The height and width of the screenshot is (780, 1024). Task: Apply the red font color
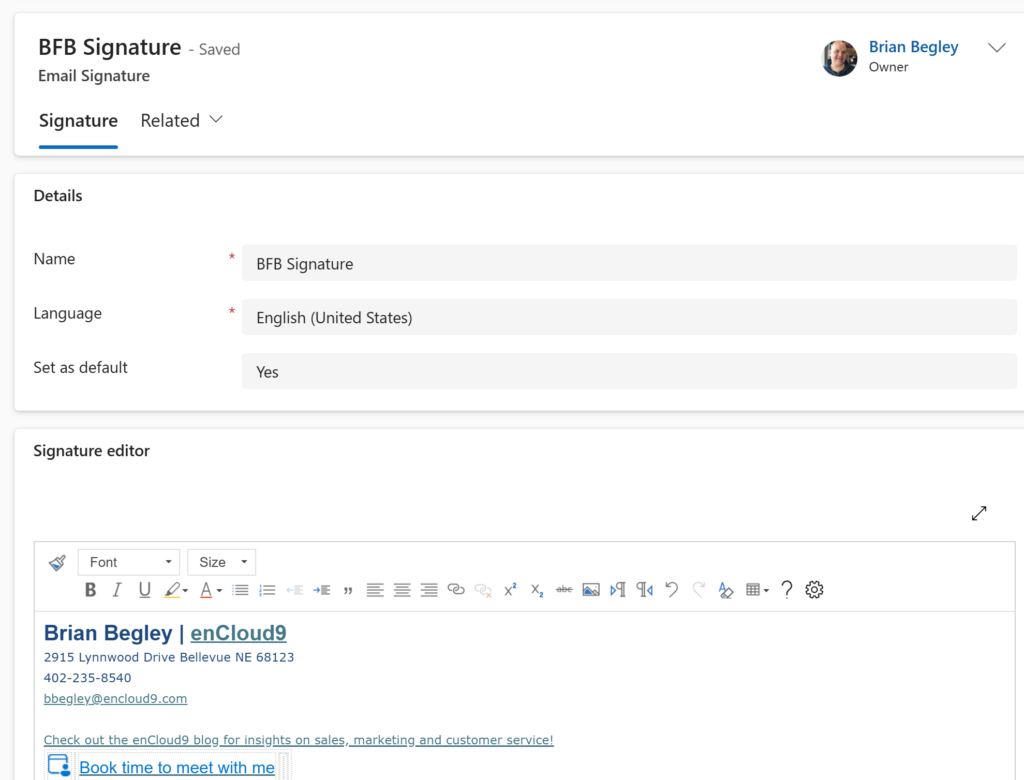(x=206, y=590)
